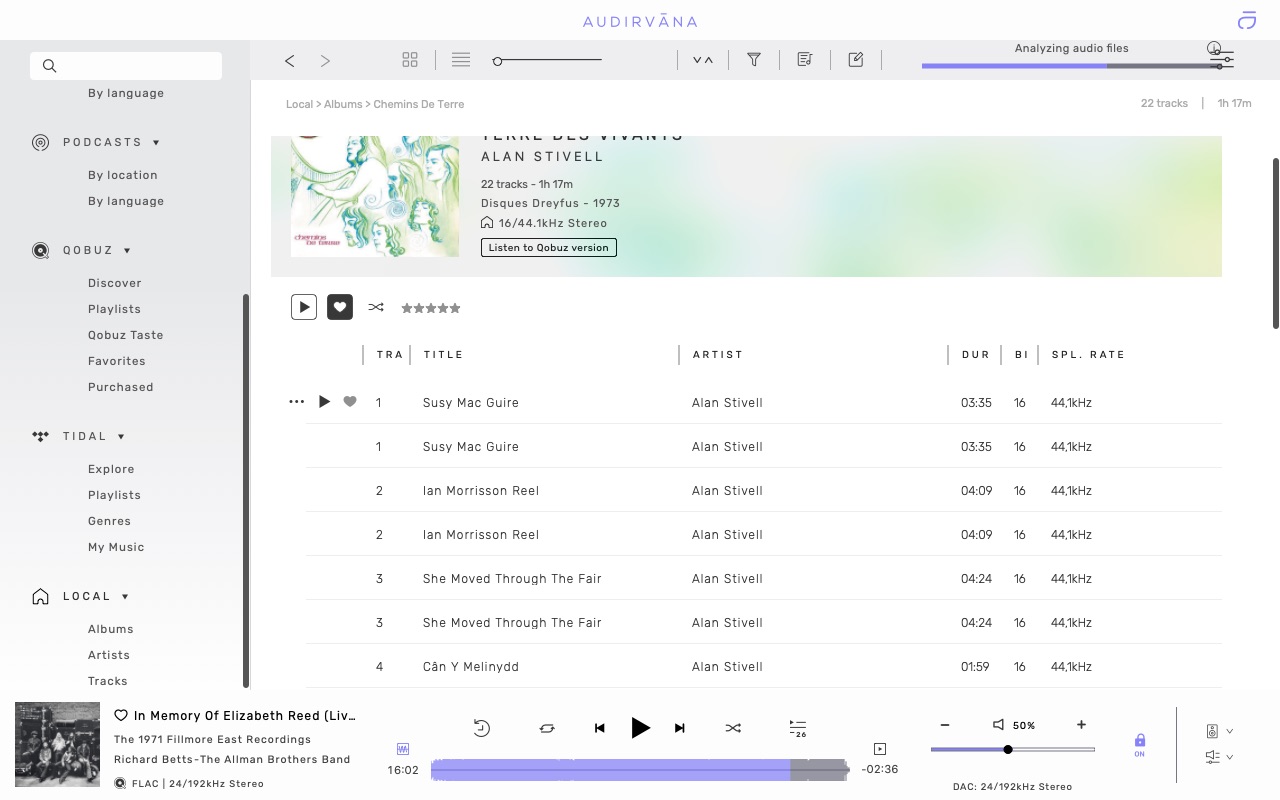Open Qobuz Playlists
The image size is (1280, 800).
coord(114,309)
